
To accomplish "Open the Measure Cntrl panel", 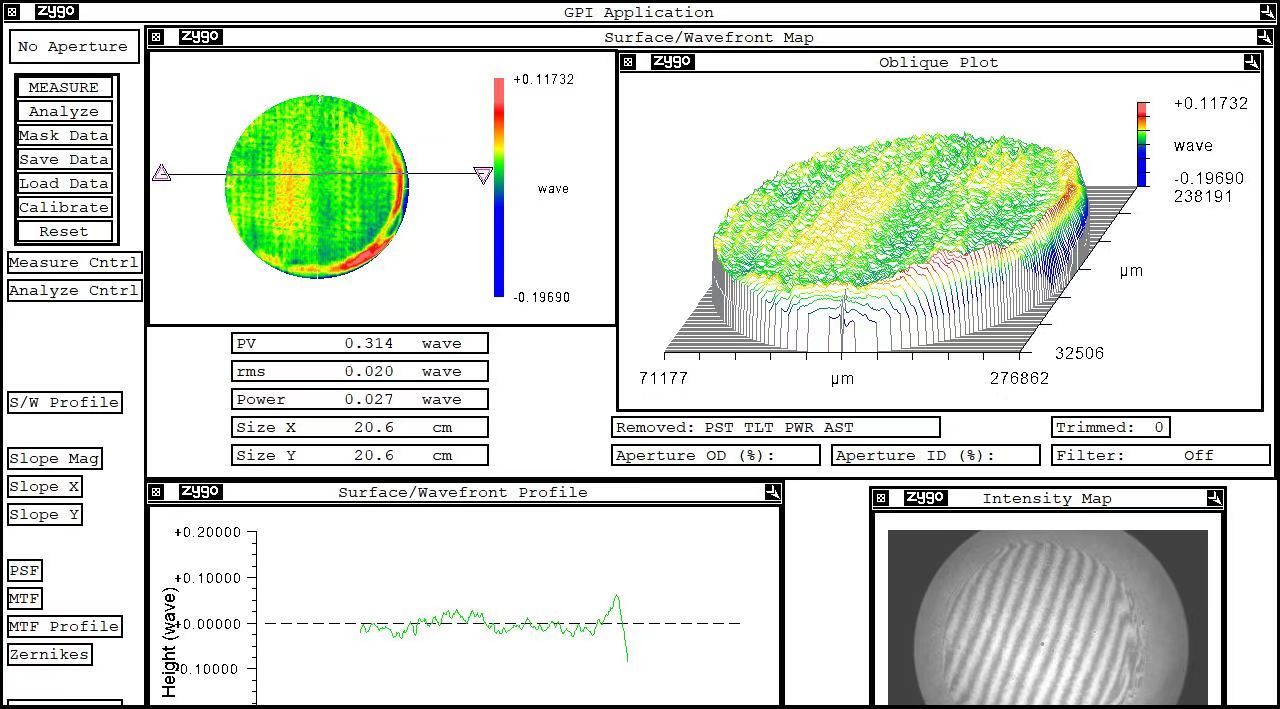I will [x=73, y=262].
